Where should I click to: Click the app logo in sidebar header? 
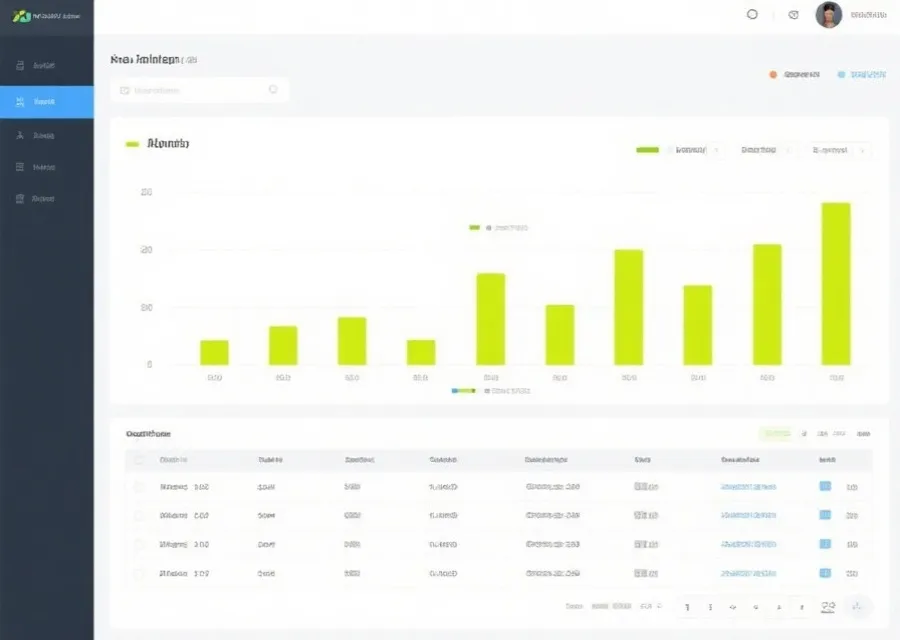[22, 17]
